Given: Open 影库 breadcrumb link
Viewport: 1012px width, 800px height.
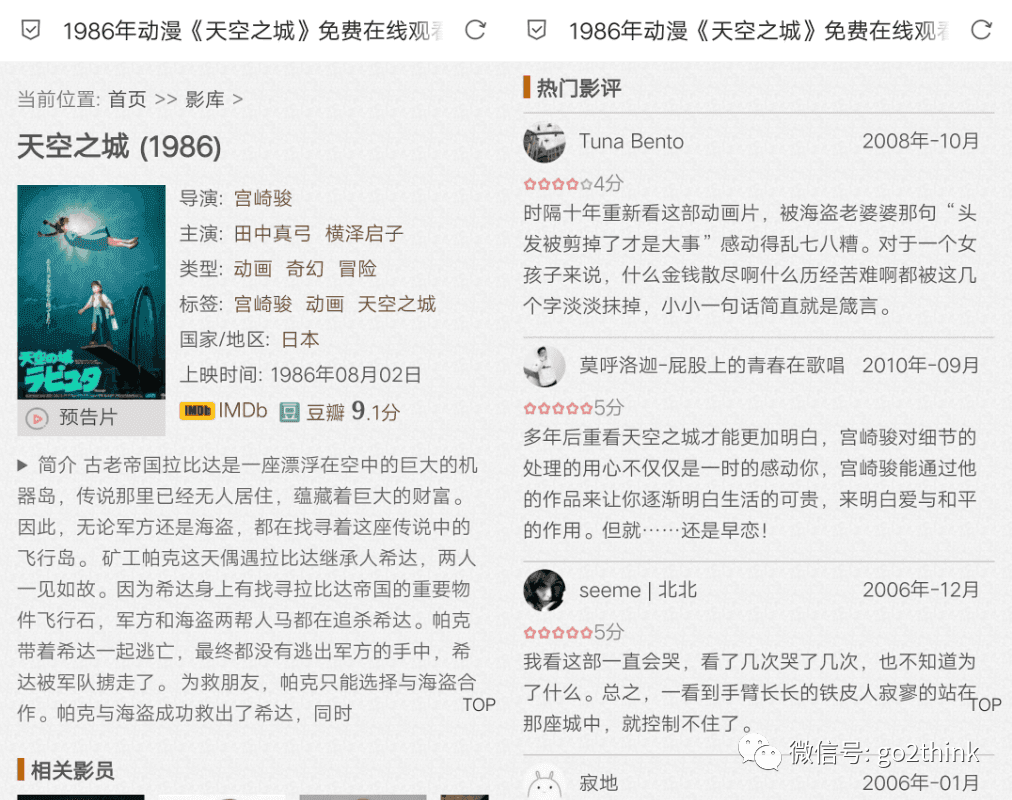Looking at the screenshot, I should coord(205,99).
